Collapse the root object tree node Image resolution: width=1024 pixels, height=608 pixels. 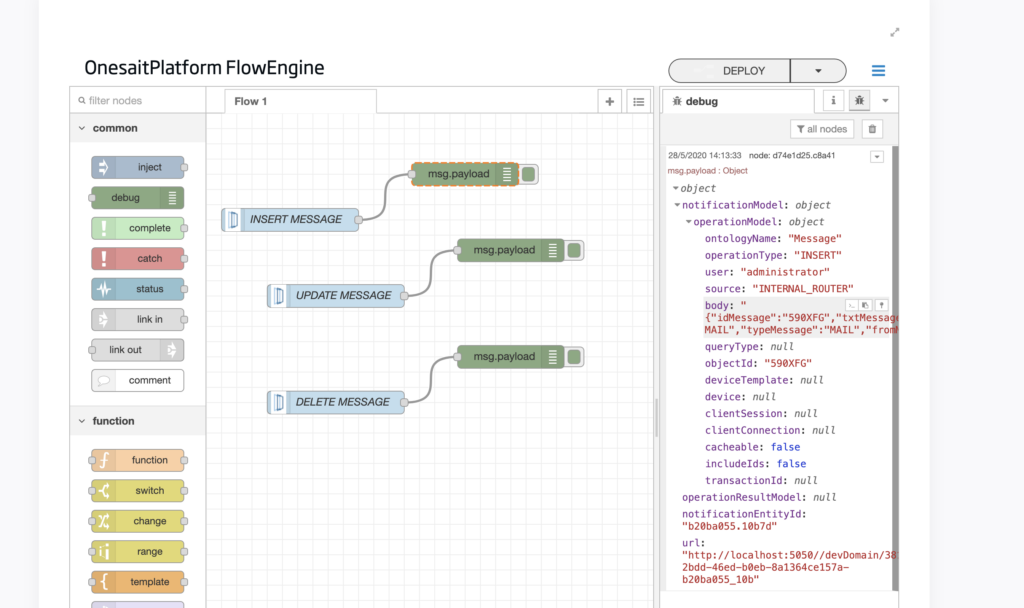(675, 188)
